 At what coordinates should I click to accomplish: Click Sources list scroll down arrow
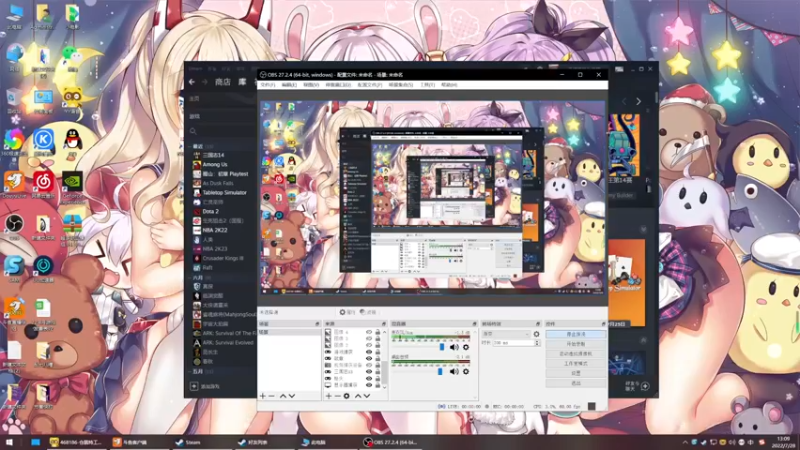click(385, 387)
